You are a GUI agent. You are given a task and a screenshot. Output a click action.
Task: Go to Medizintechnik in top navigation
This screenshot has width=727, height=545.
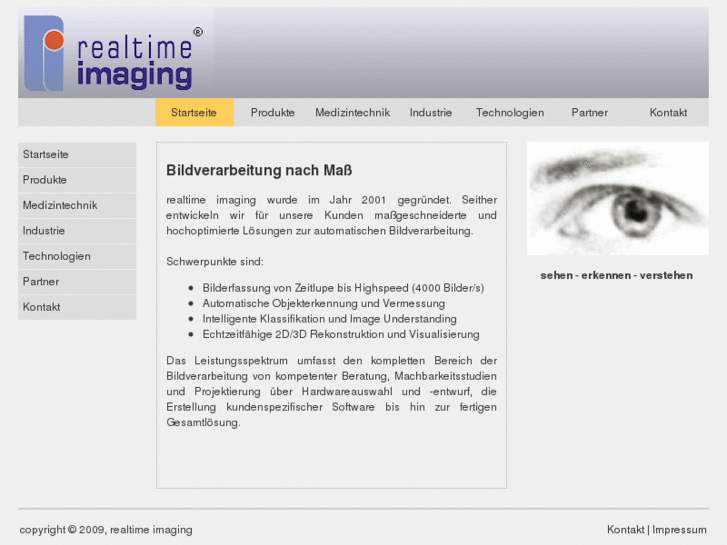click(x=352, y=112)
